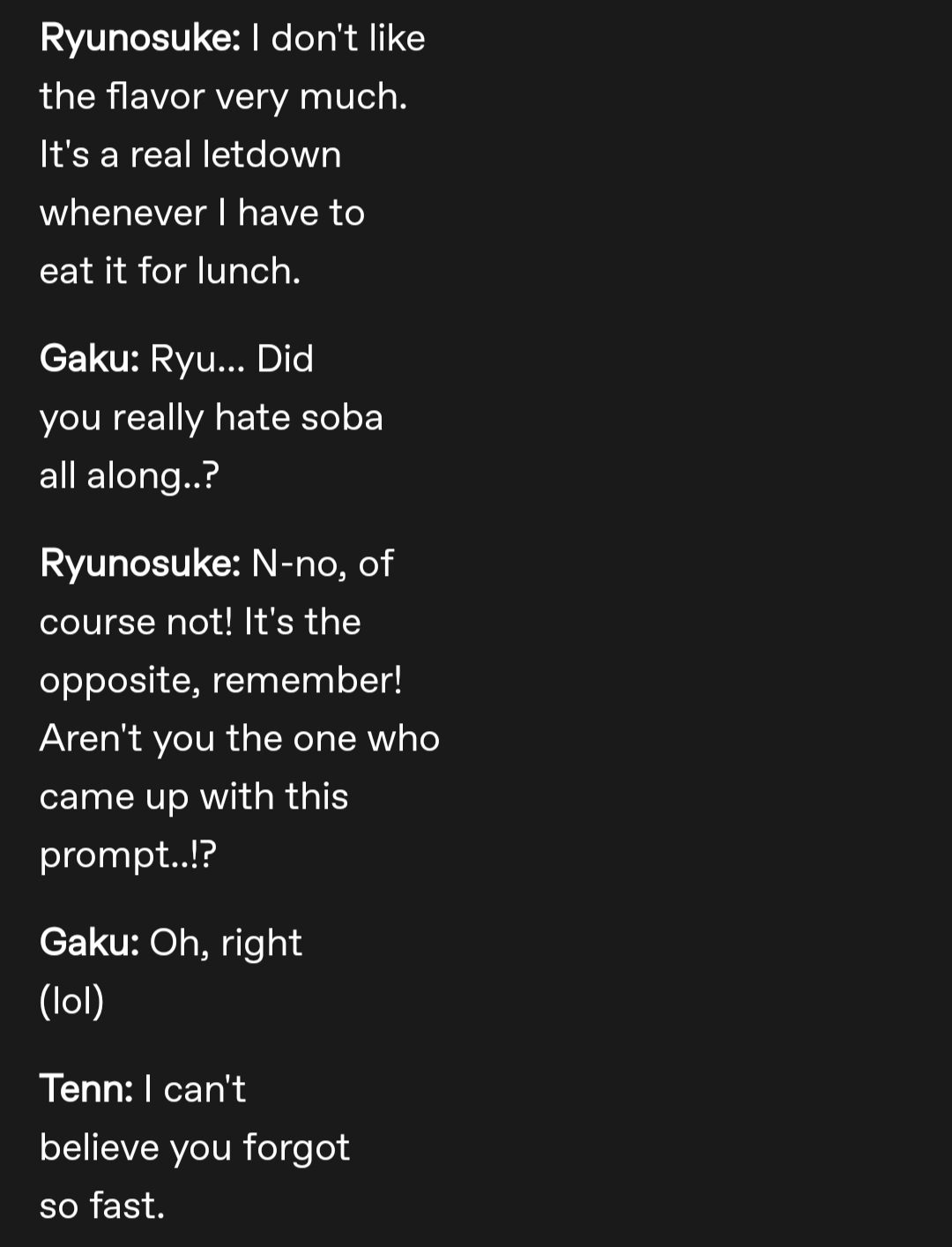This screenshot has width=952, height=1247.
Task: Select the line "It's a real letdown"
Action: pyautogui.click(x=190, y=154)
